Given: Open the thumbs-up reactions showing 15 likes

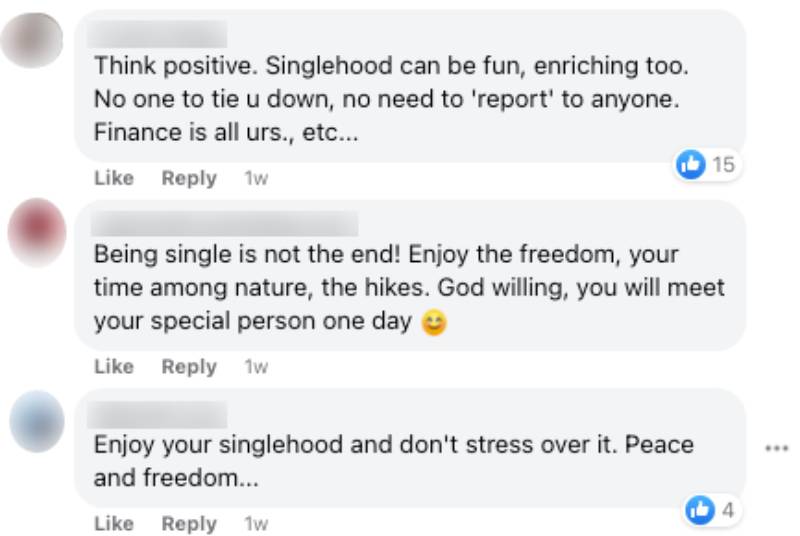Looking at the screenshot, I should tap(707, 165).
